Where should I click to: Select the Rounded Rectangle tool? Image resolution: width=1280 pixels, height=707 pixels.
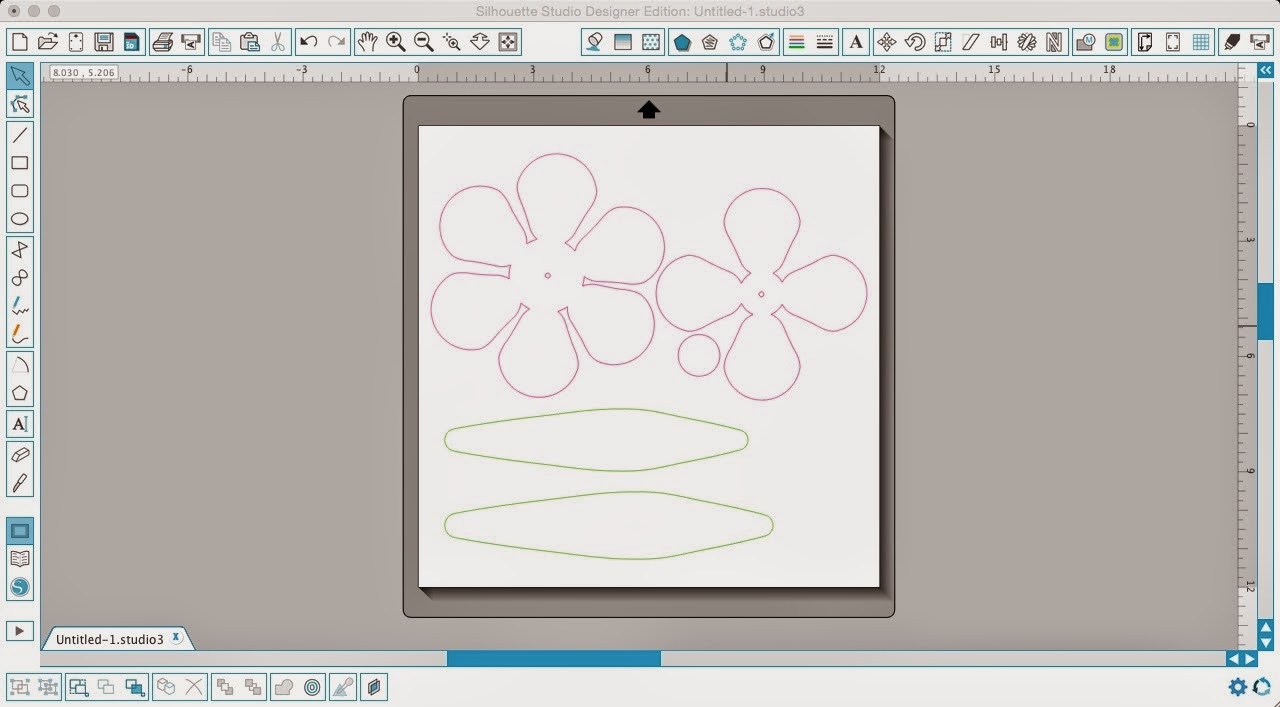20,191
